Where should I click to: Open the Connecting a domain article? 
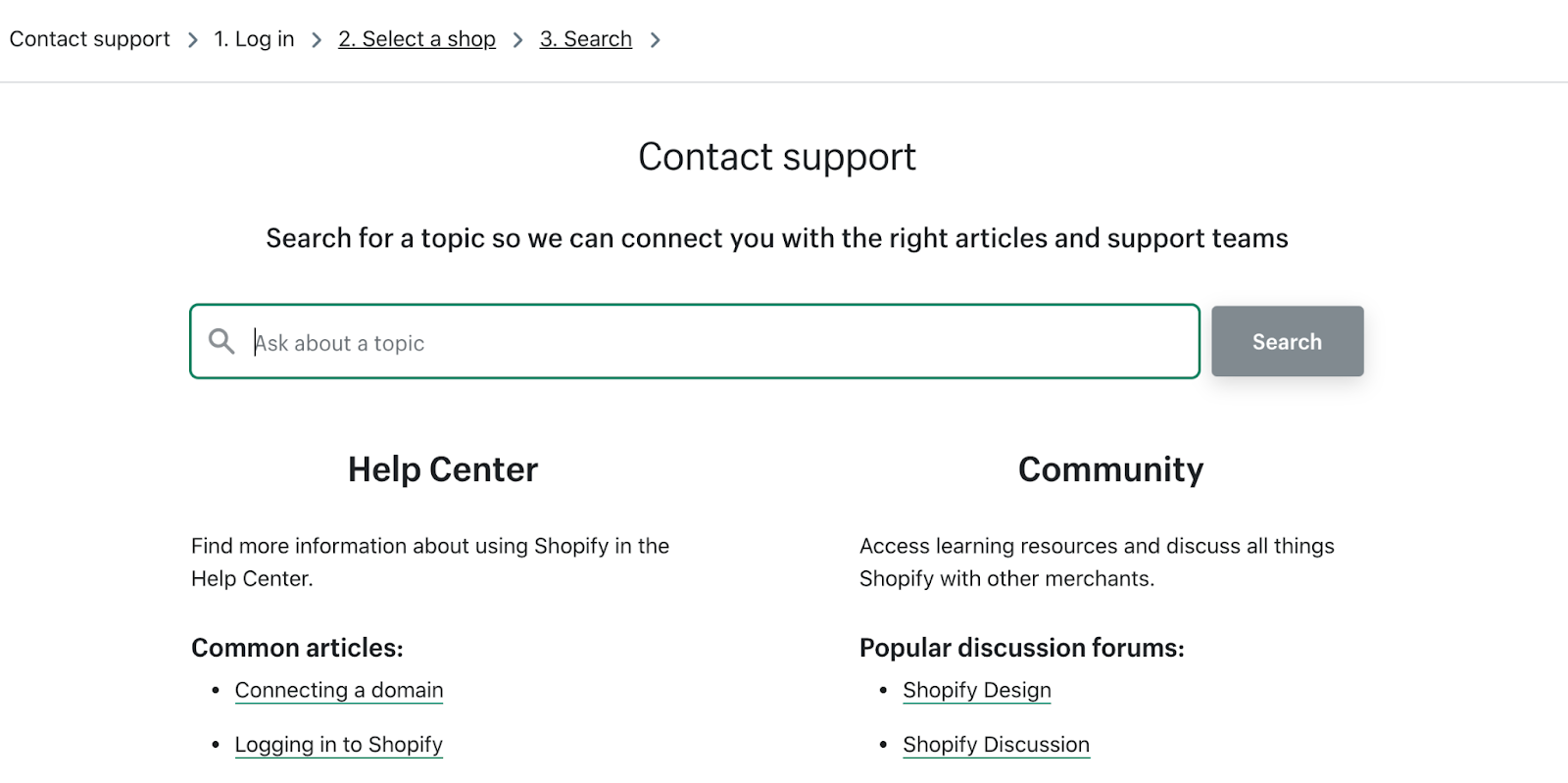coord(339,690)
